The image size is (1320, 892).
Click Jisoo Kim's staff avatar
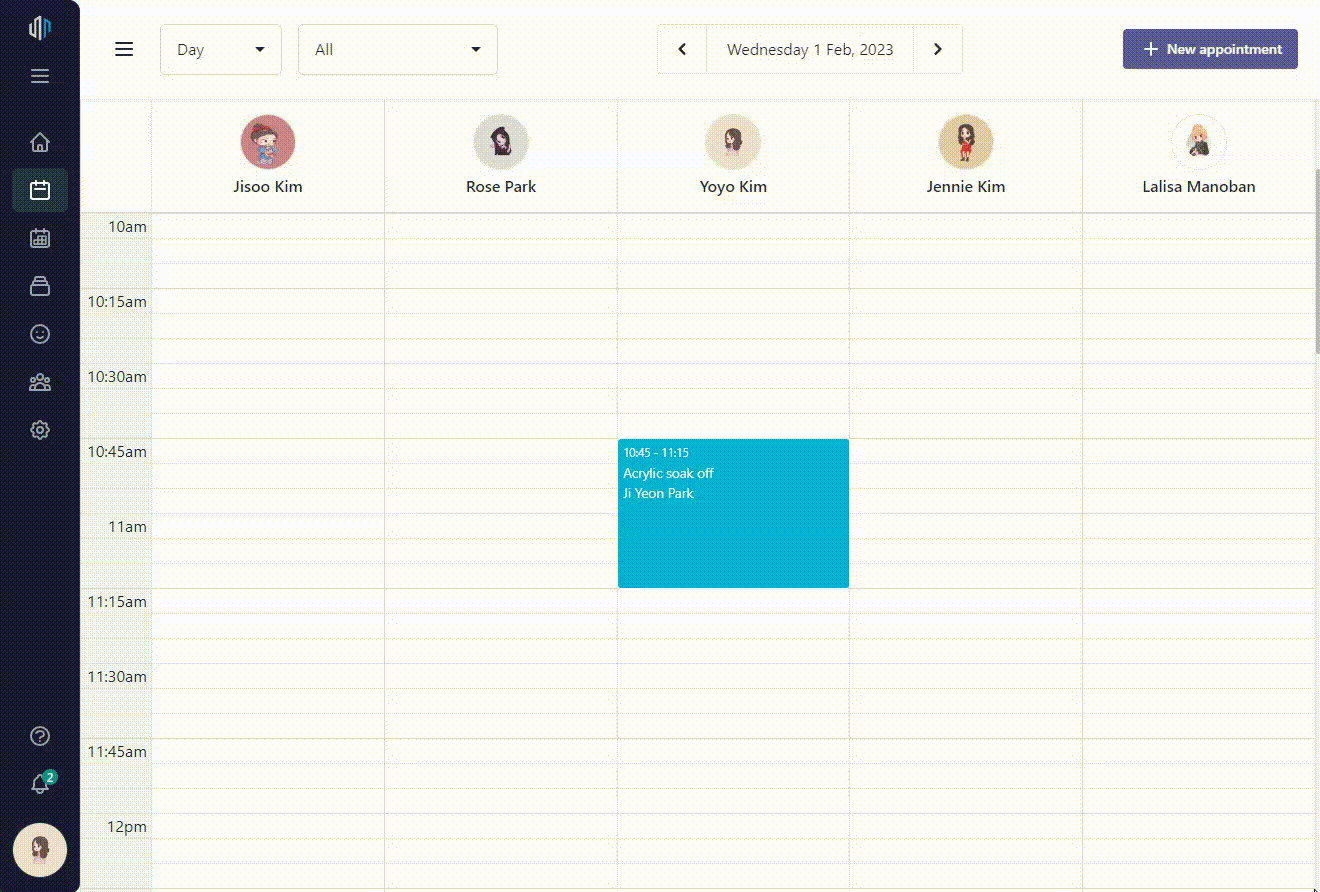click(268, 142)
